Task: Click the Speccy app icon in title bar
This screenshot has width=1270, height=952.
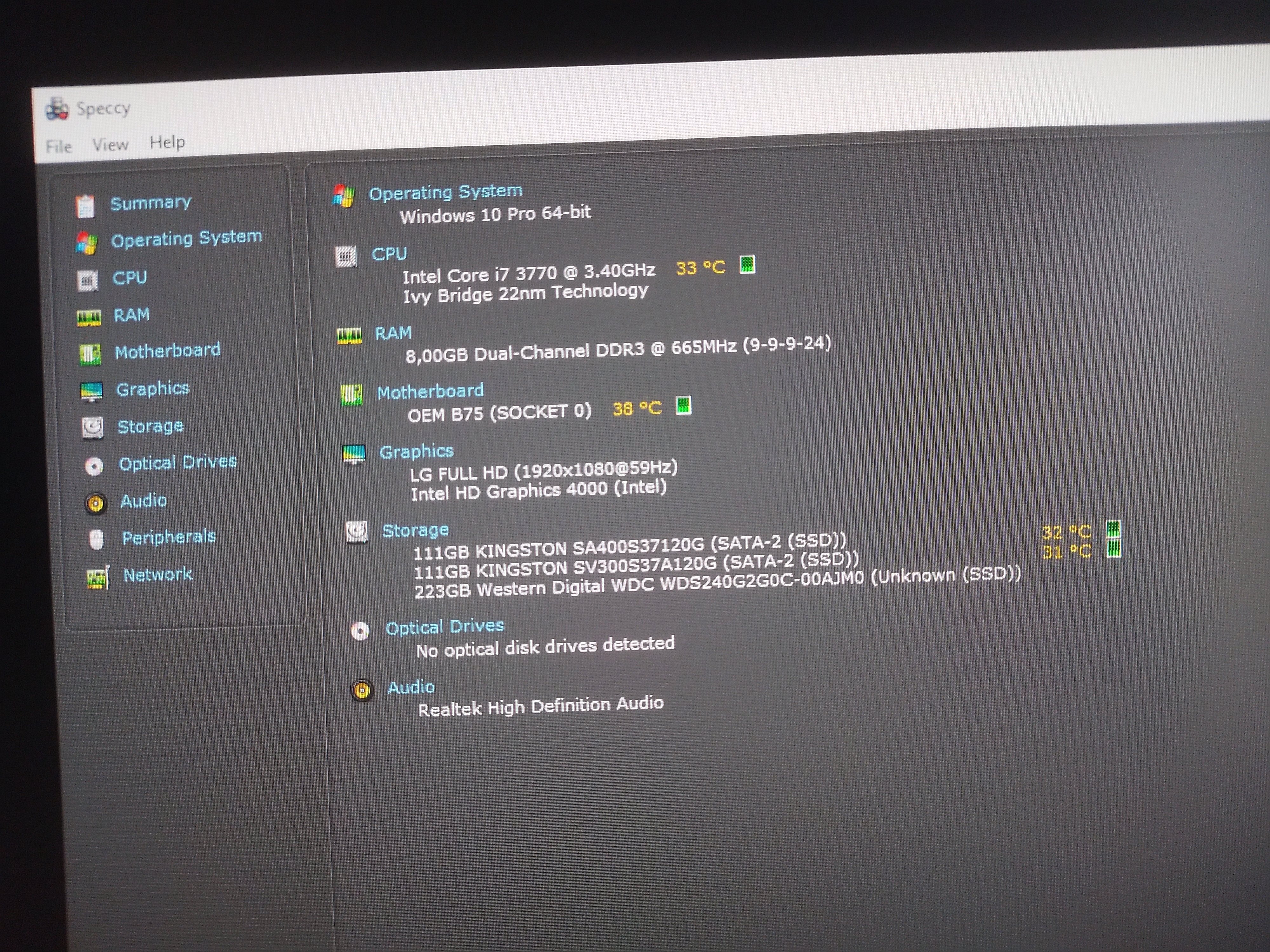Action: coord(57,109)
